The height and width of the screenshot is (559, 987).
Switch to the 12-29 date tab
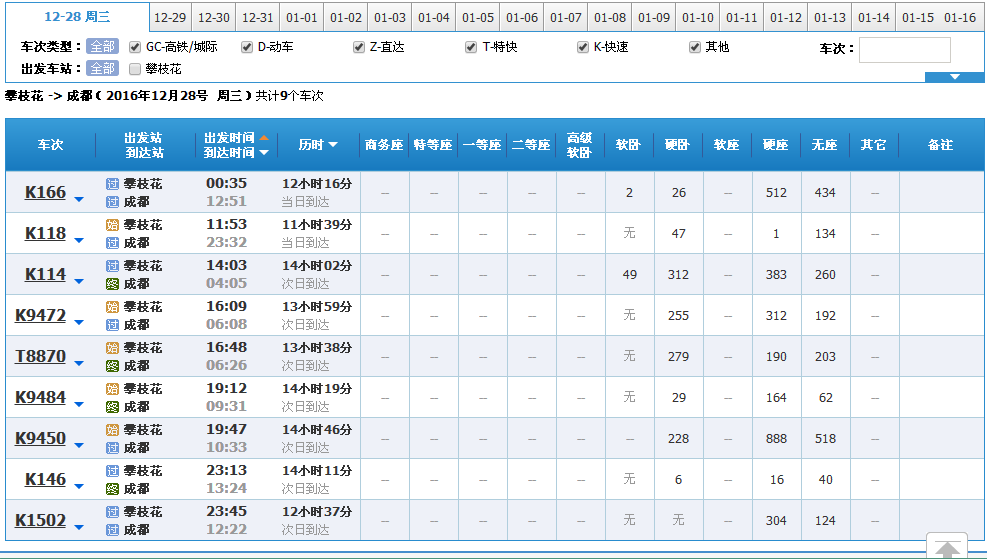(x=170, y=18)
